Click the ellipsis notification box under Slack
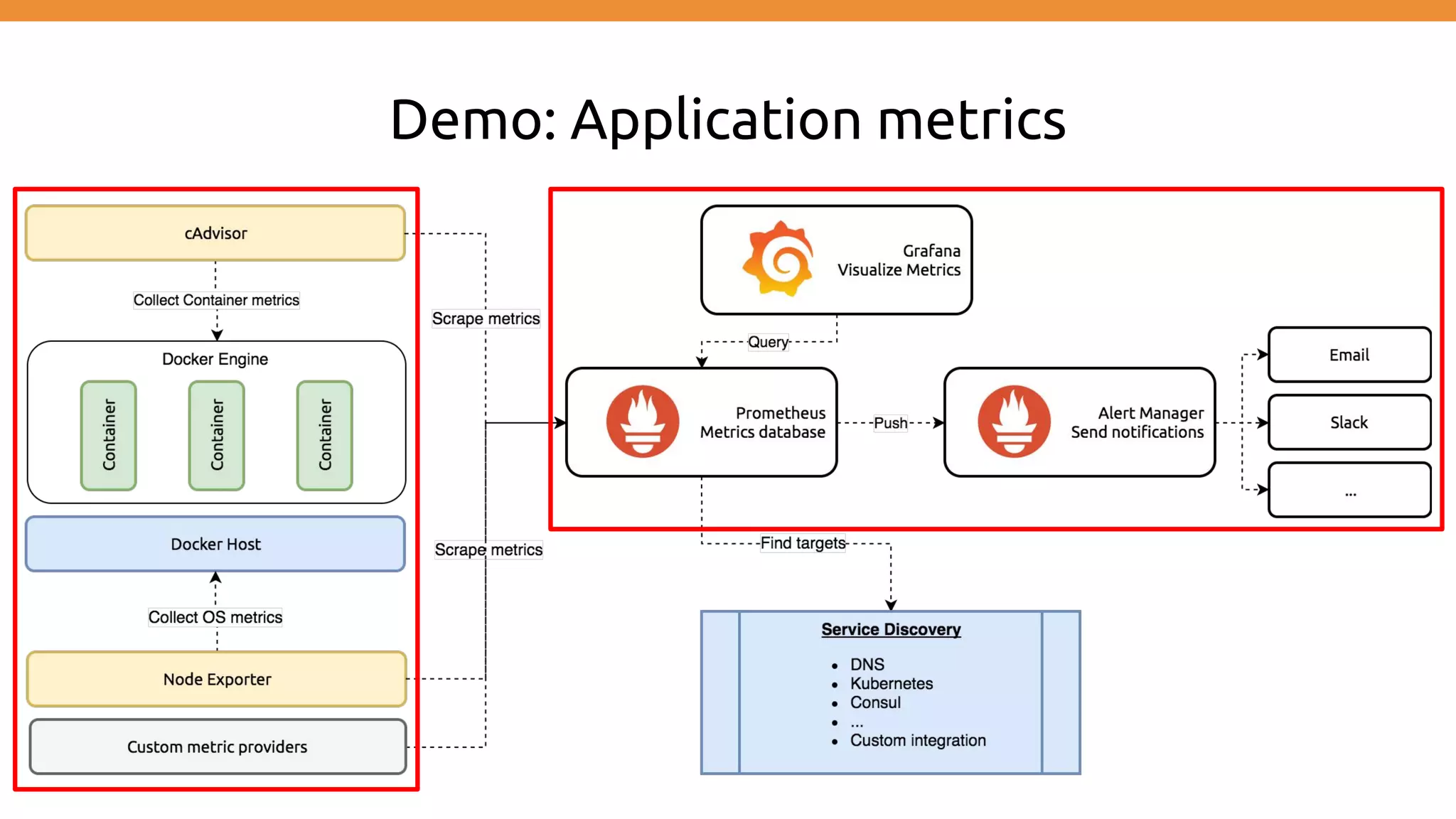This screenshot has width=1456, height=819. point(1349,491)
